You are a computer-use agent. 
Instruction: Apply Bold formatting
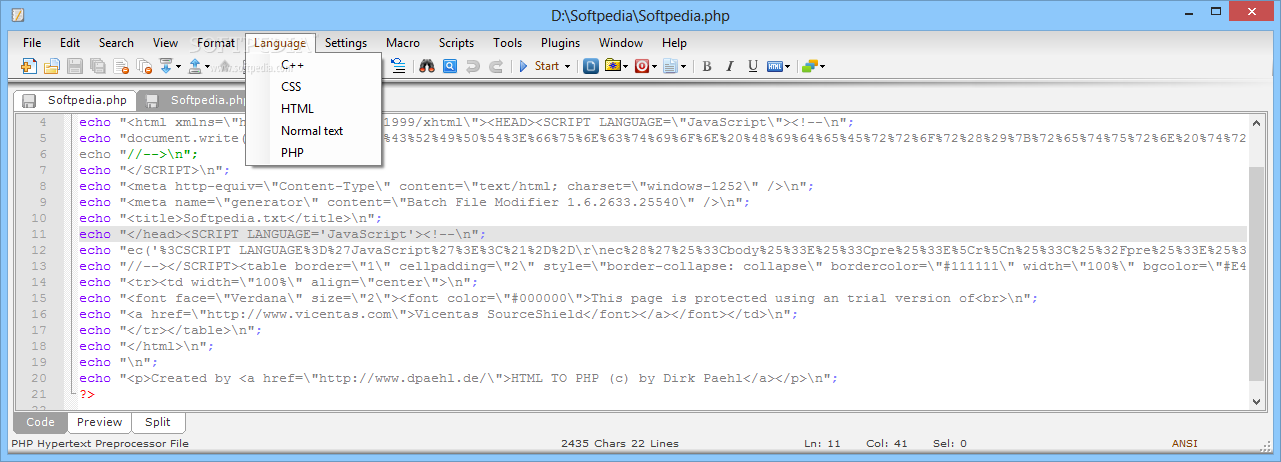(x=707, y=67)
